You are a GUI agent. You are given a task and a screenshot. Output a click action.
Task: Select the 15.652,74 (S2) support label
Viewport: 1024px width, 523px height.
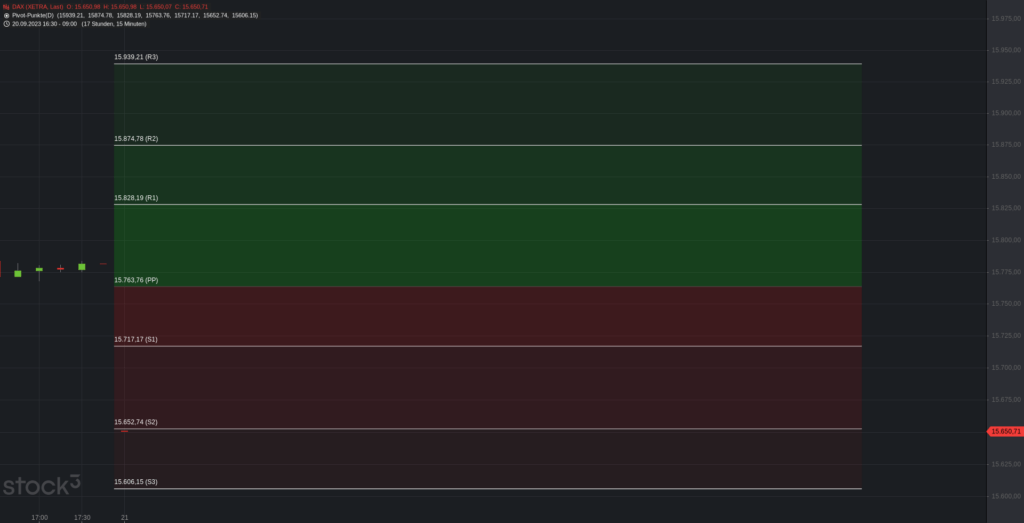click(136, 422)
